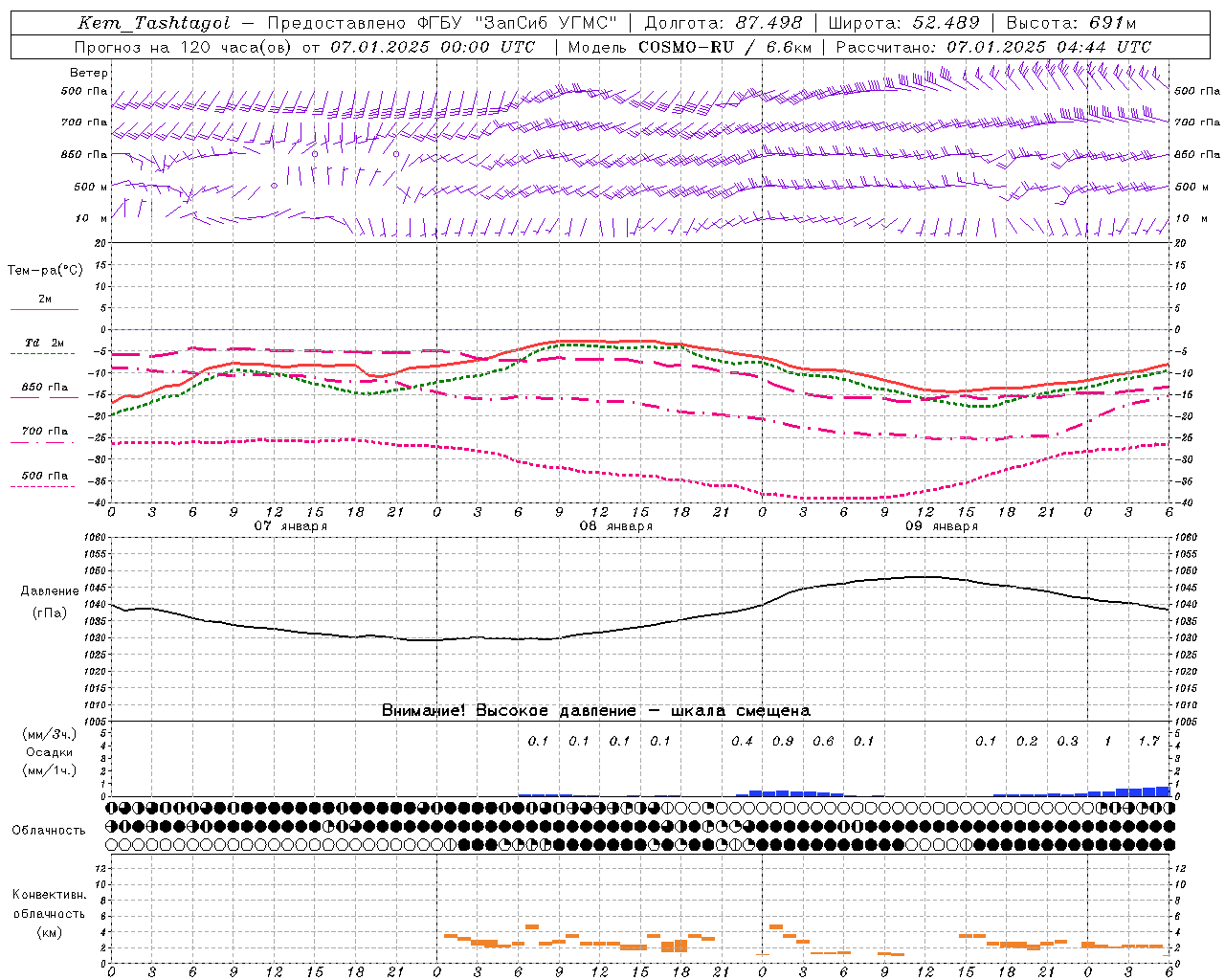
Task: Click the 2м temperature legend entry
Action: [x=45, y=300]
